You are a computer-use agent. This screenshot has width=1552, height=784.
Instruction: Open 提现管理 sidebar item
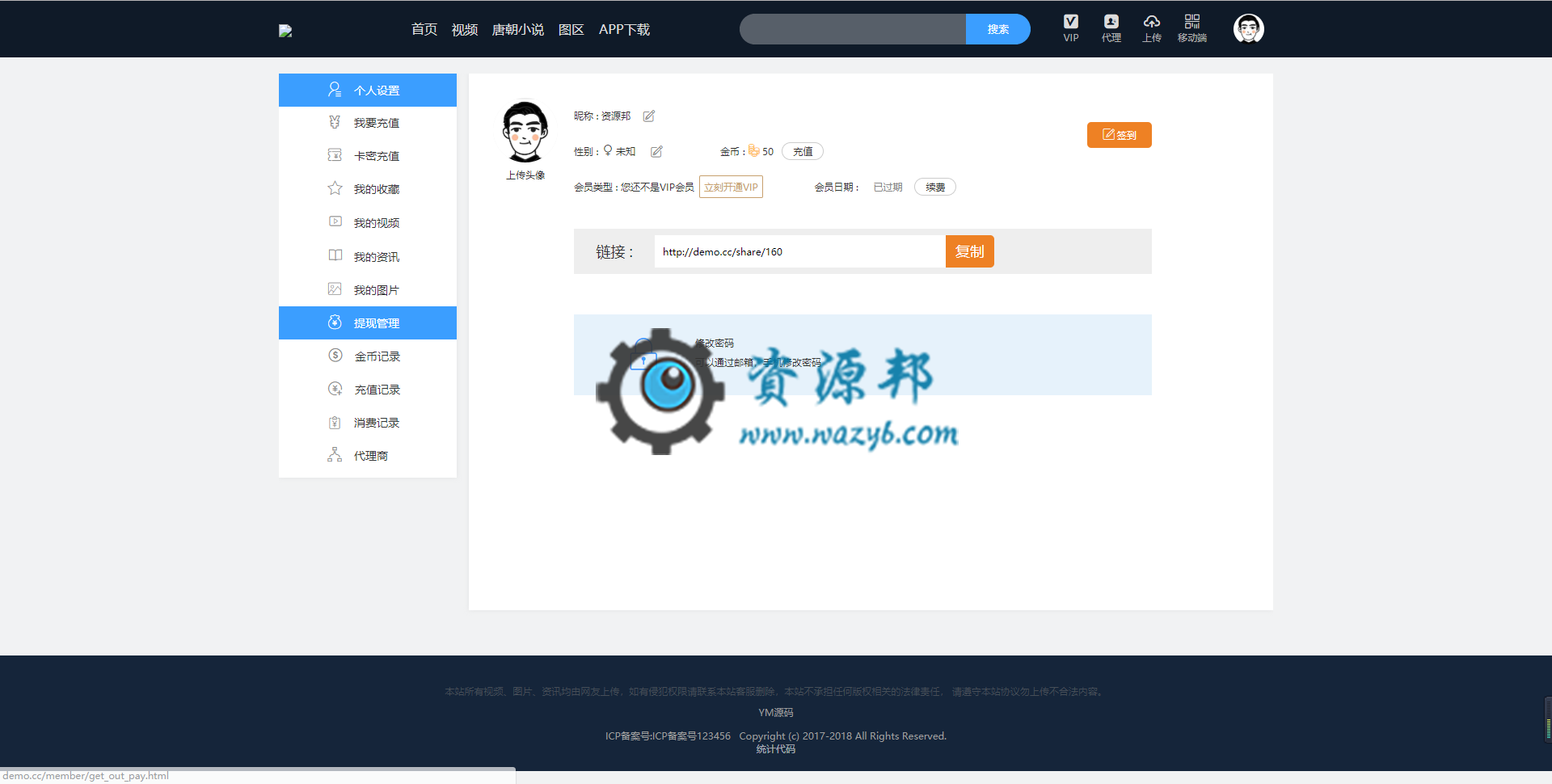coord(368,322)
